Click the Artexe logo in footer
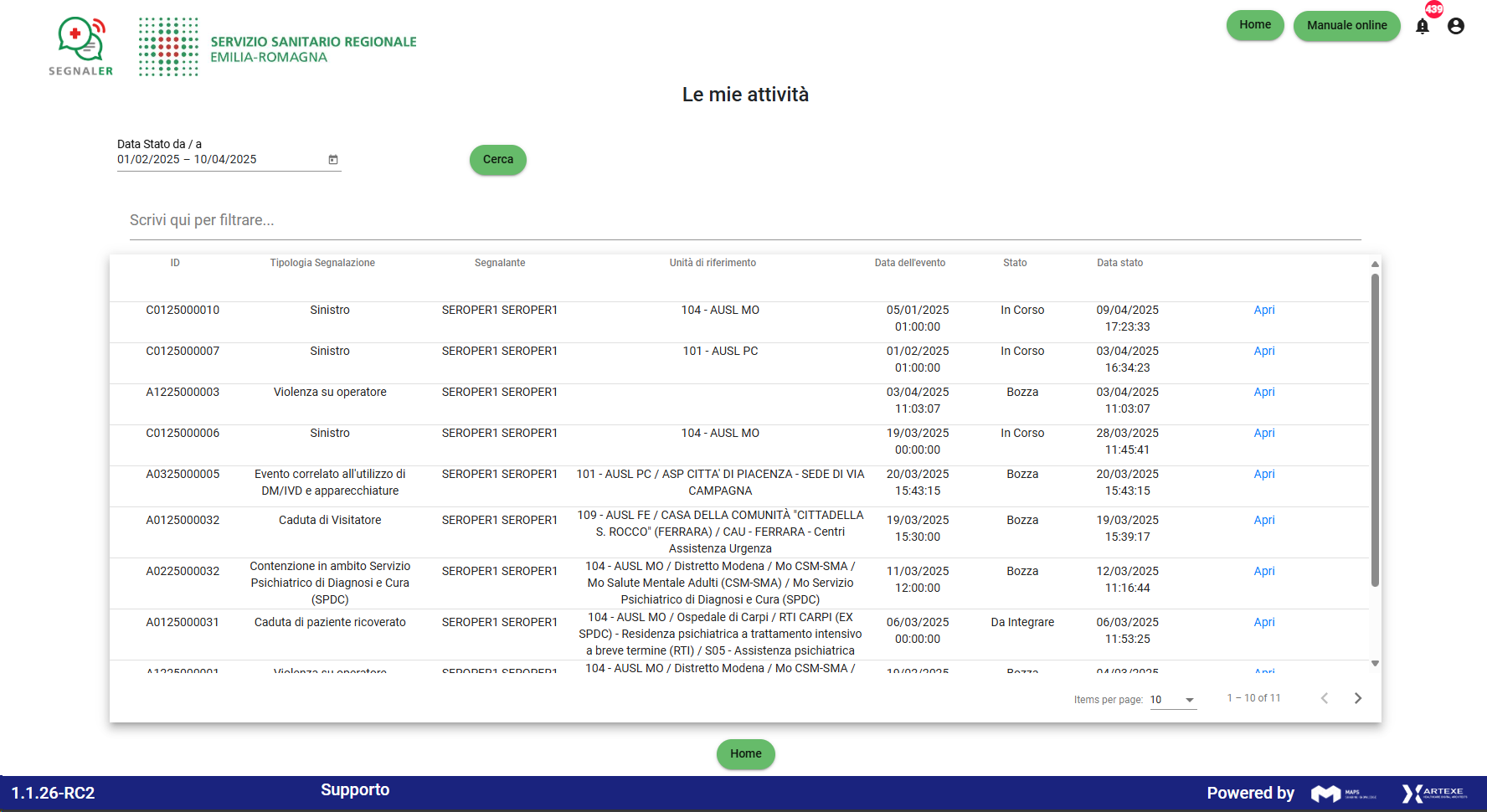The image size is (1487, 812). click(1434, 793)
